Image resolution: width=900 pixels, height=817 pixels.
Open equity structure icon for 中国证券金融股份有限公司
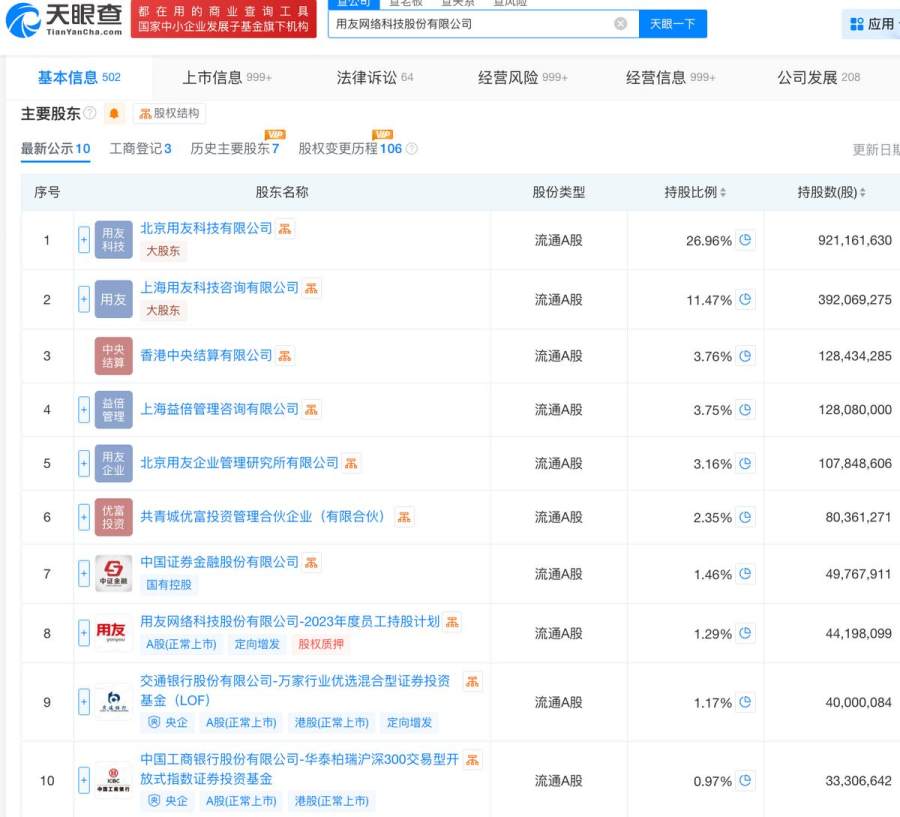[x=311, y=563]
